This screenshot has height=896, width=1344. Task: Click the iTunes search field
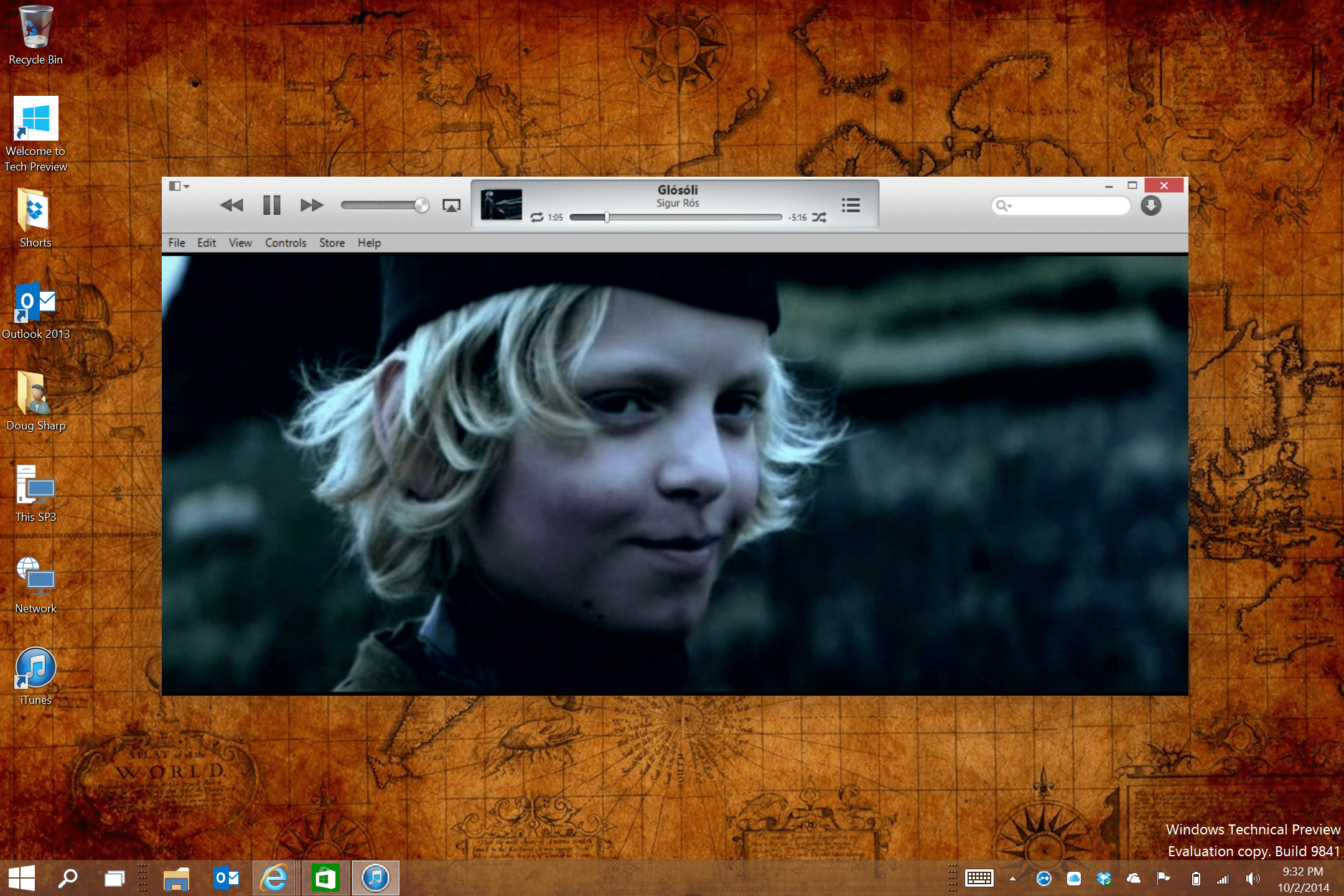(1060, 205)
